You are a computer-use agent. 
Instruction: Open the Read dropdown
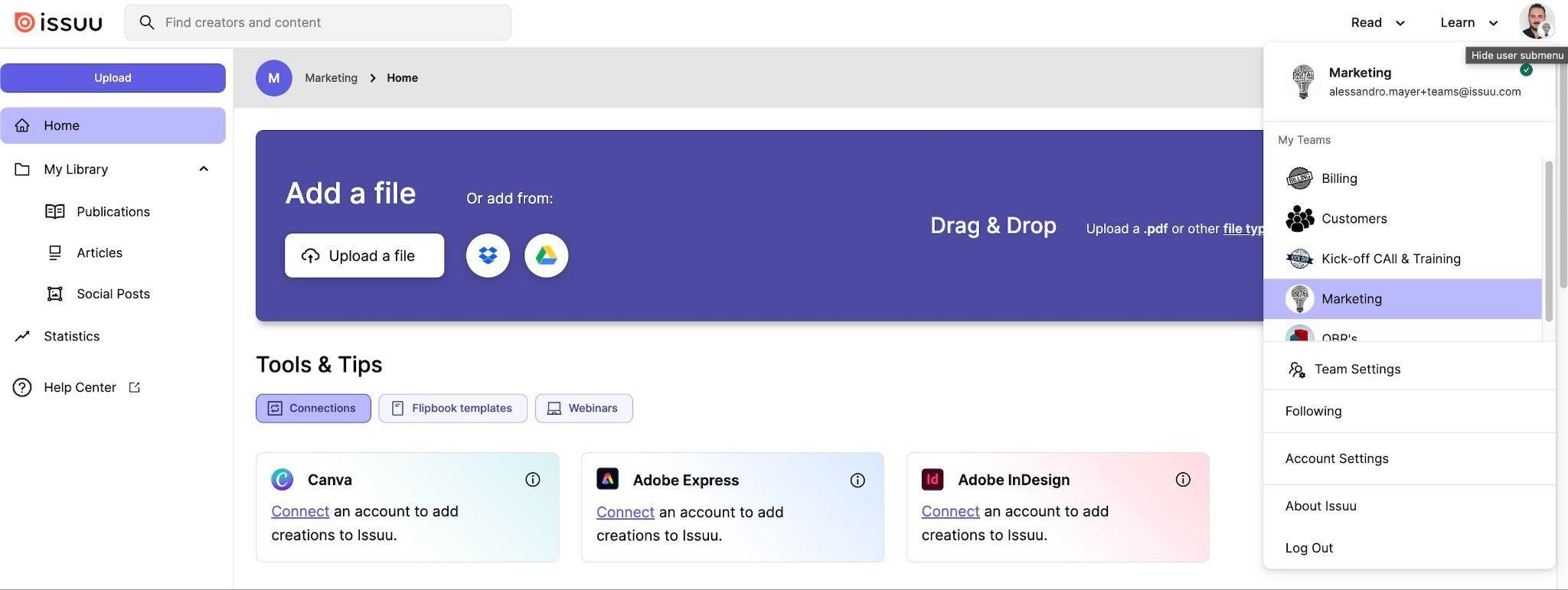1377,22
